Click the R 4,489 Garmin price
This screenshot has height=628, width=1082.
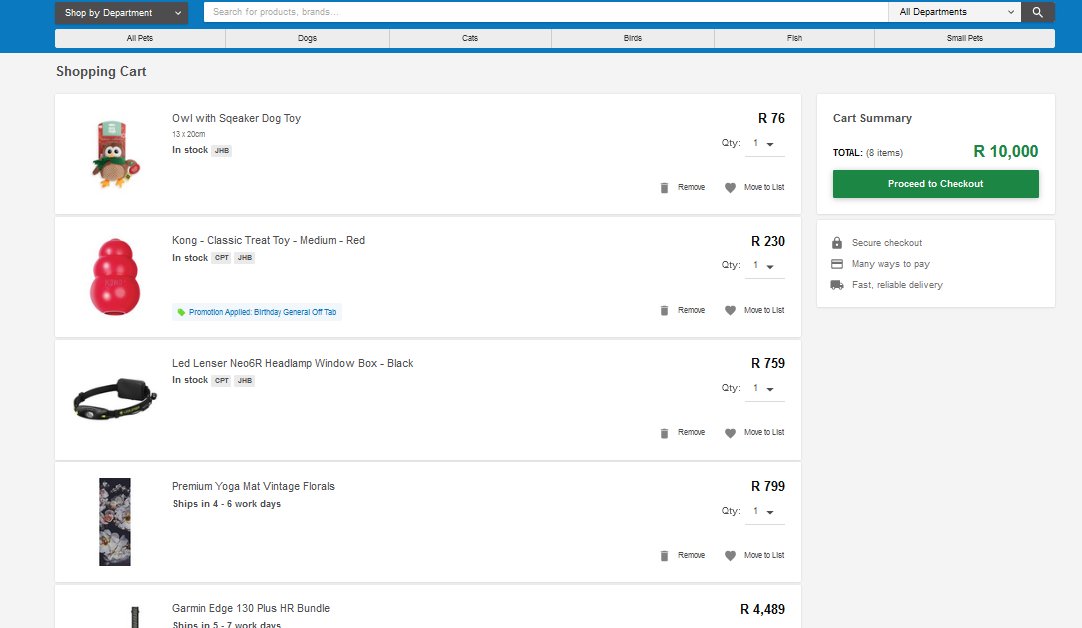tap(763, 609)
